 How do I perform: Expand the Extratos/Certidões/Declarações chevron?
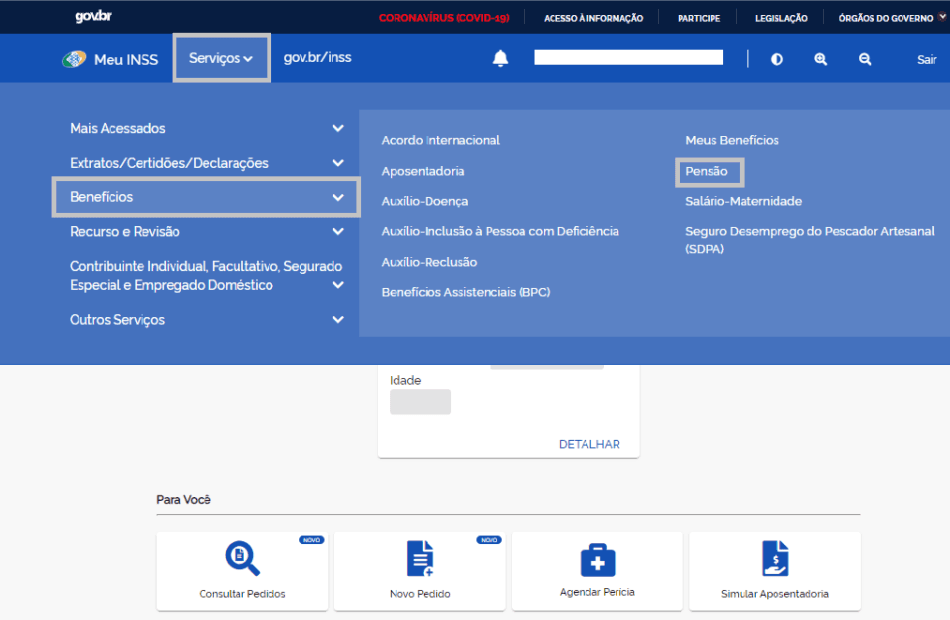[338, 163]
